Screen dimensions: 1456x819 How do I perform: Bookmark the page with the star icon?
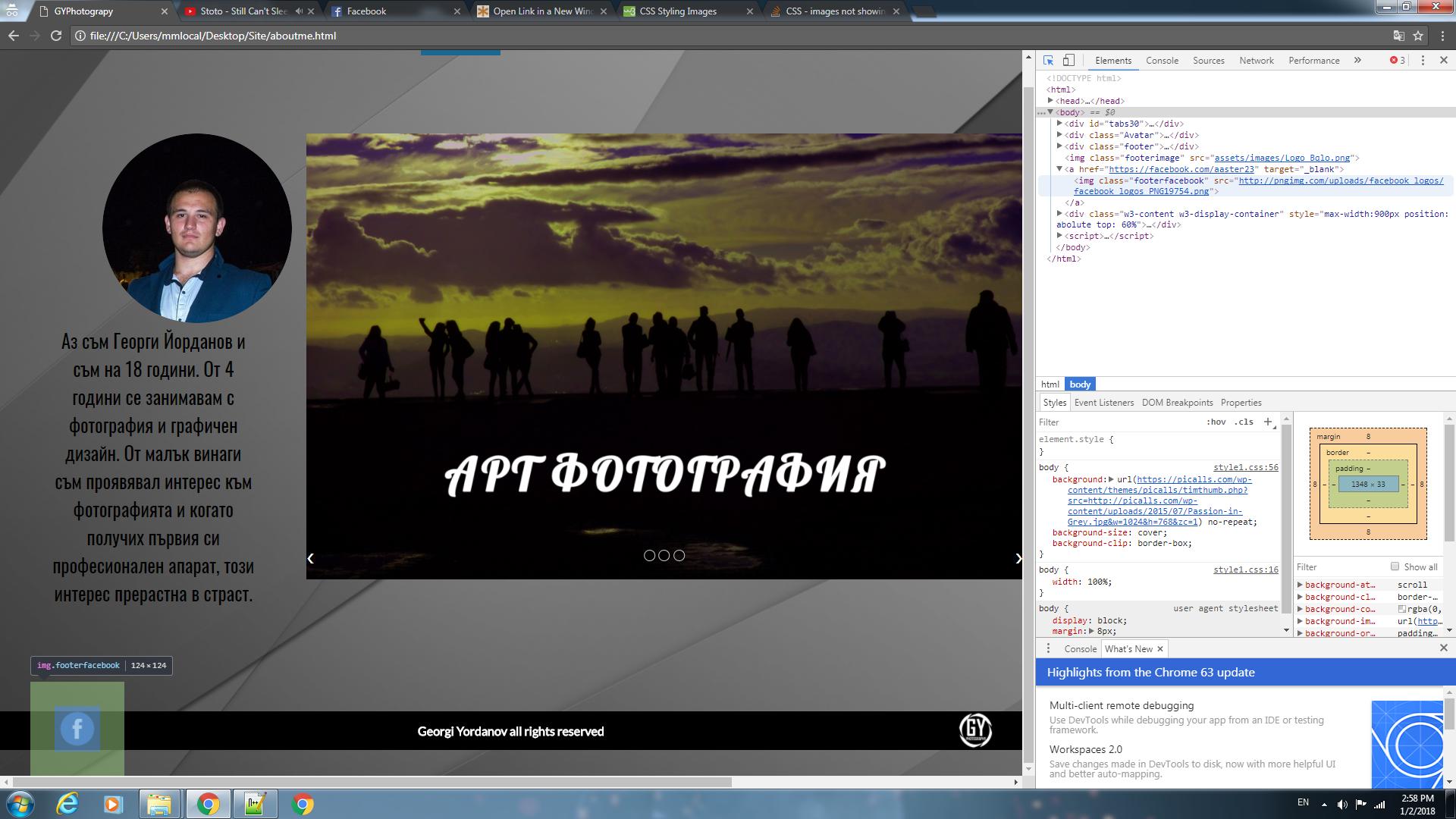tap(1418, 35)
